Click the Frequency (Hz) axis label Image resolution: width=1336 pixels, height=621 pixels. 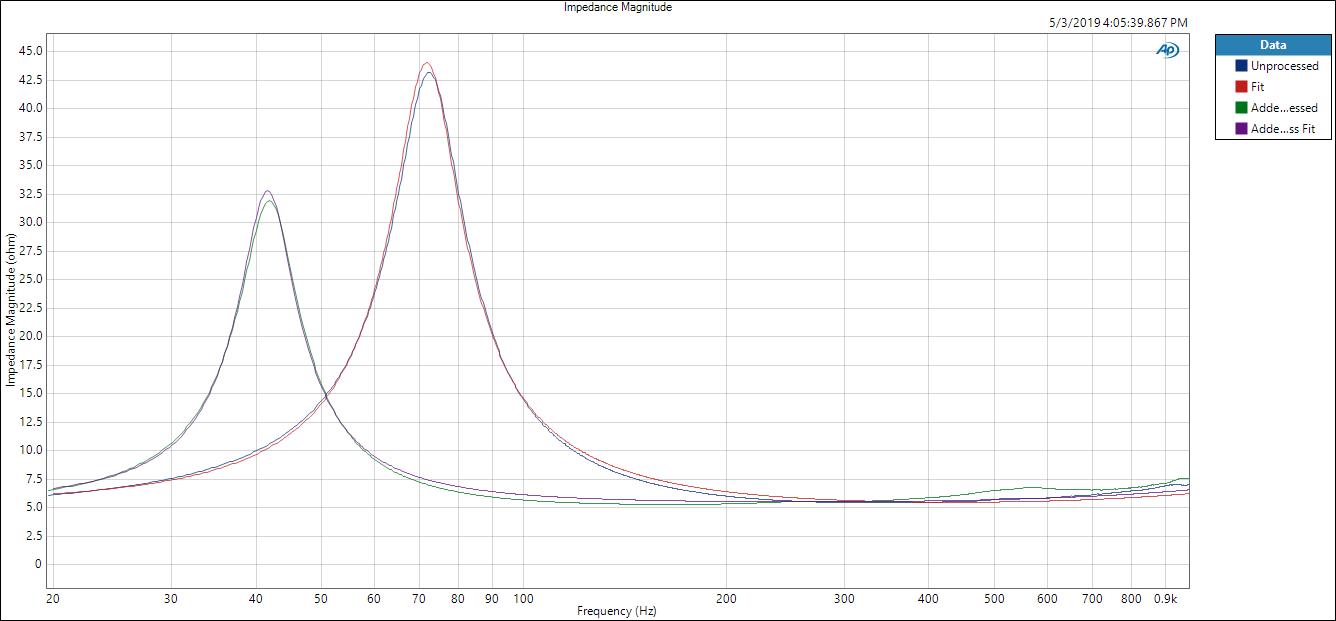[x=617, y=611]
